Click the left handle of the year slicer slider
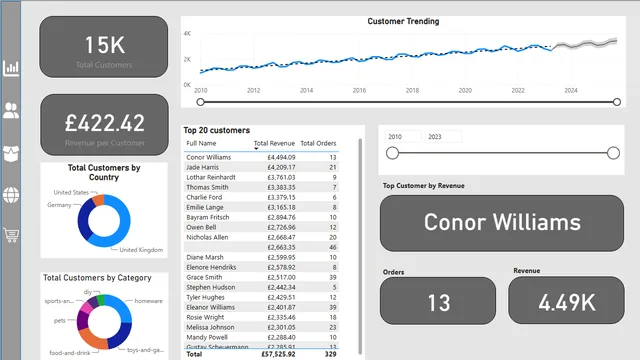Screen dimensions: 640x360 tap(392, 153)
